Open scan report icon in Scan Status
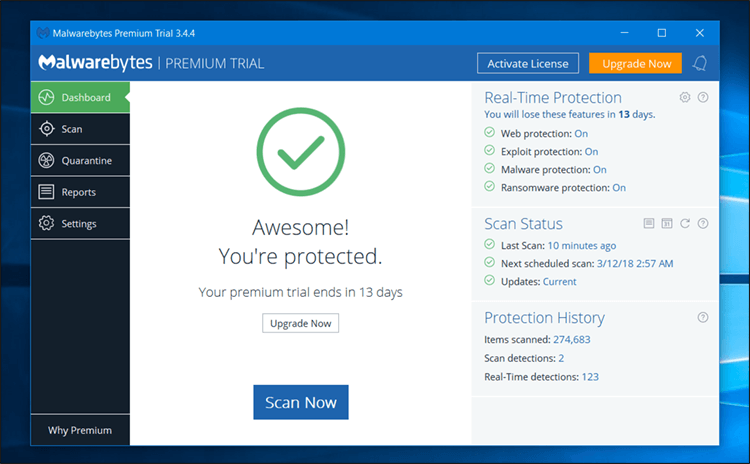The image size is (750, 464). (649, 223)
